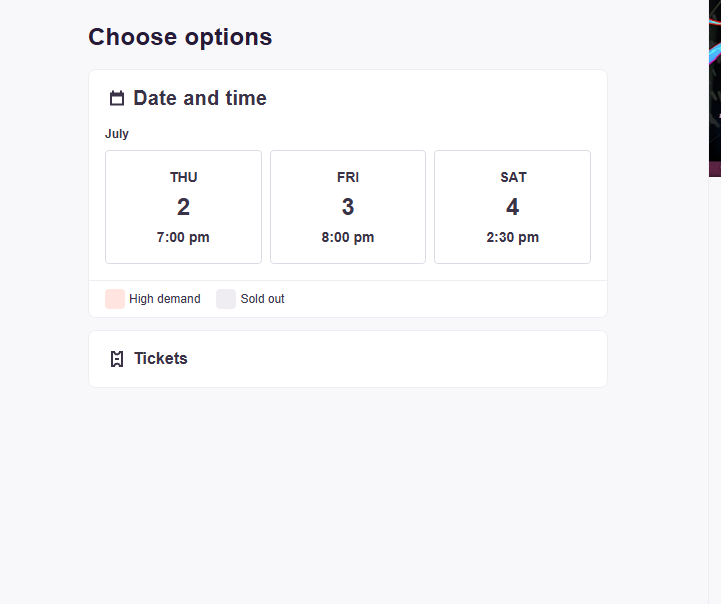Open the event image at right edge
Viewport: 721px width, 604px height.
click(x=714, y=88)
